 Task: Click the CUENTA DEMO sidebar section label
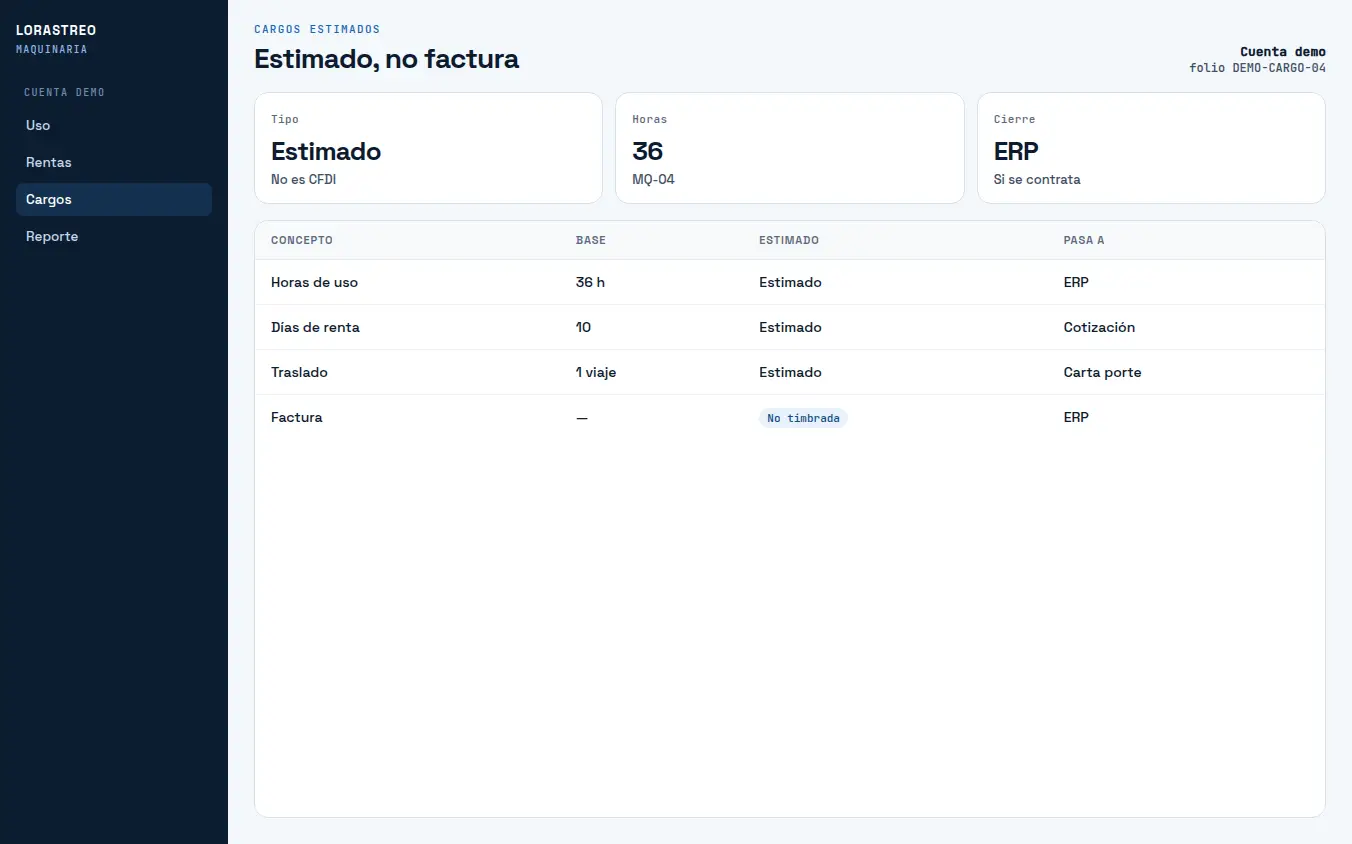click(x=64, y=92)
